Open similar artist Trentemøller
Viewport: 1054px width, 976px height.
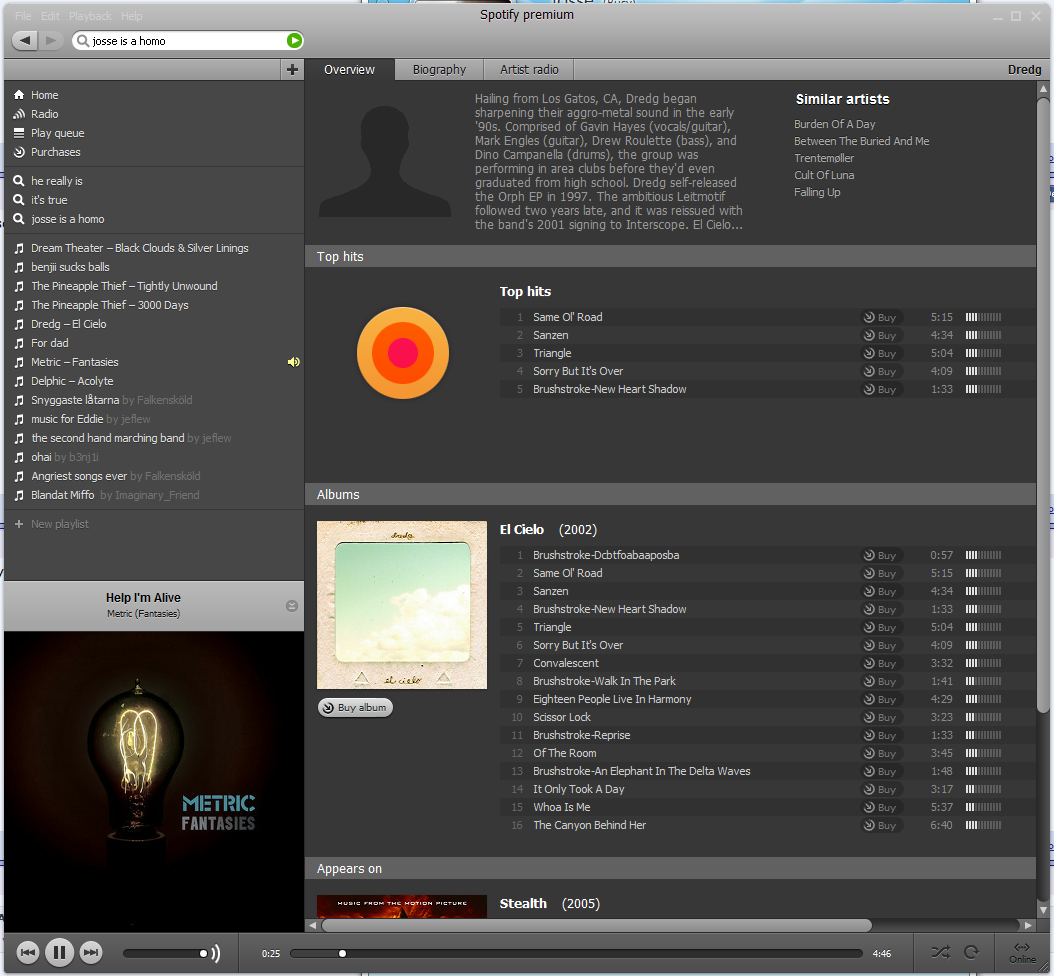coord(823,158)
